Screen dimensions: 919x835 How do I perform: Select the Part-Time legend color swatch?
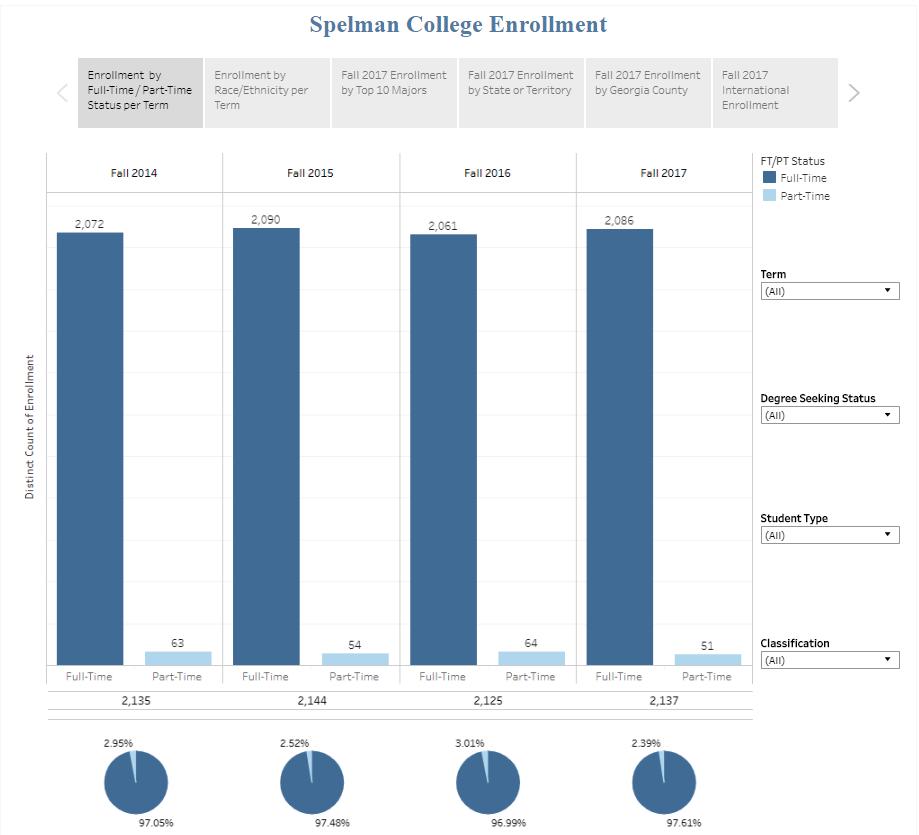click(x=769, y=195)
